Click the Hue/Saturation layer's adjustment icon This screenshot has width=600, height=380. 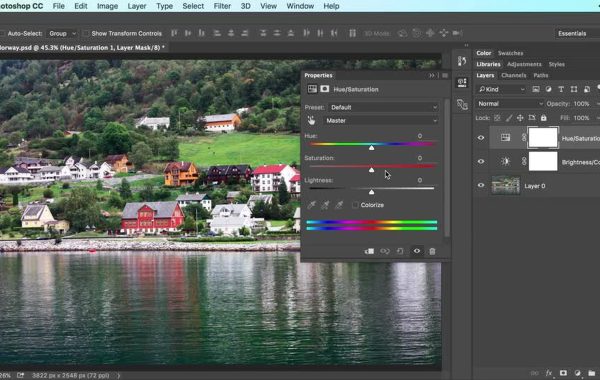pos(505,138)
